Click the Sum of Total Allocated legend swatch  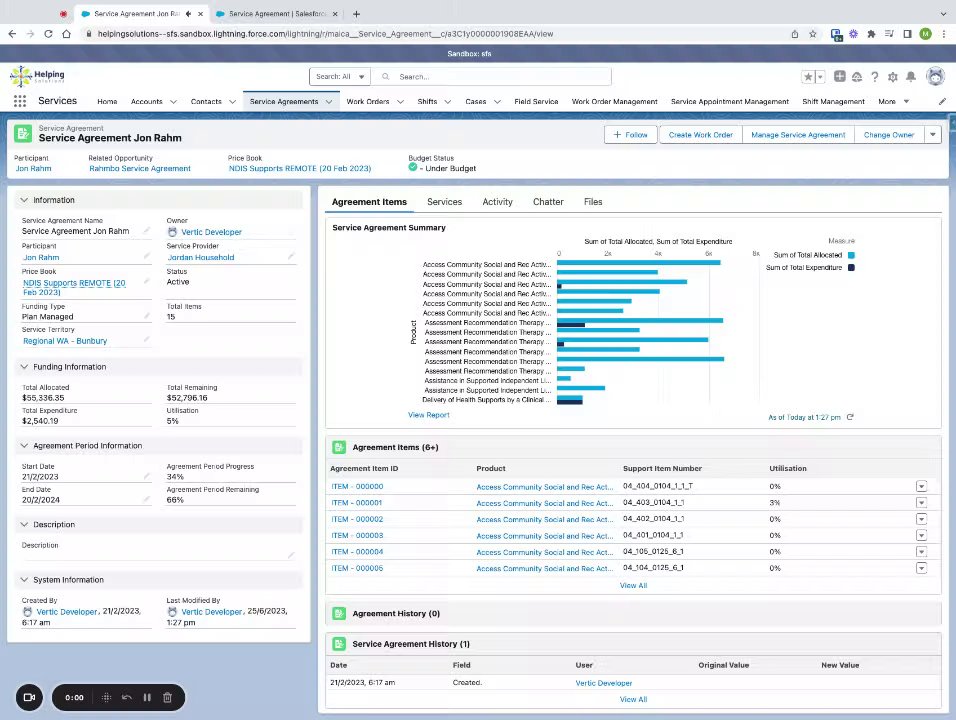[851, 255]
